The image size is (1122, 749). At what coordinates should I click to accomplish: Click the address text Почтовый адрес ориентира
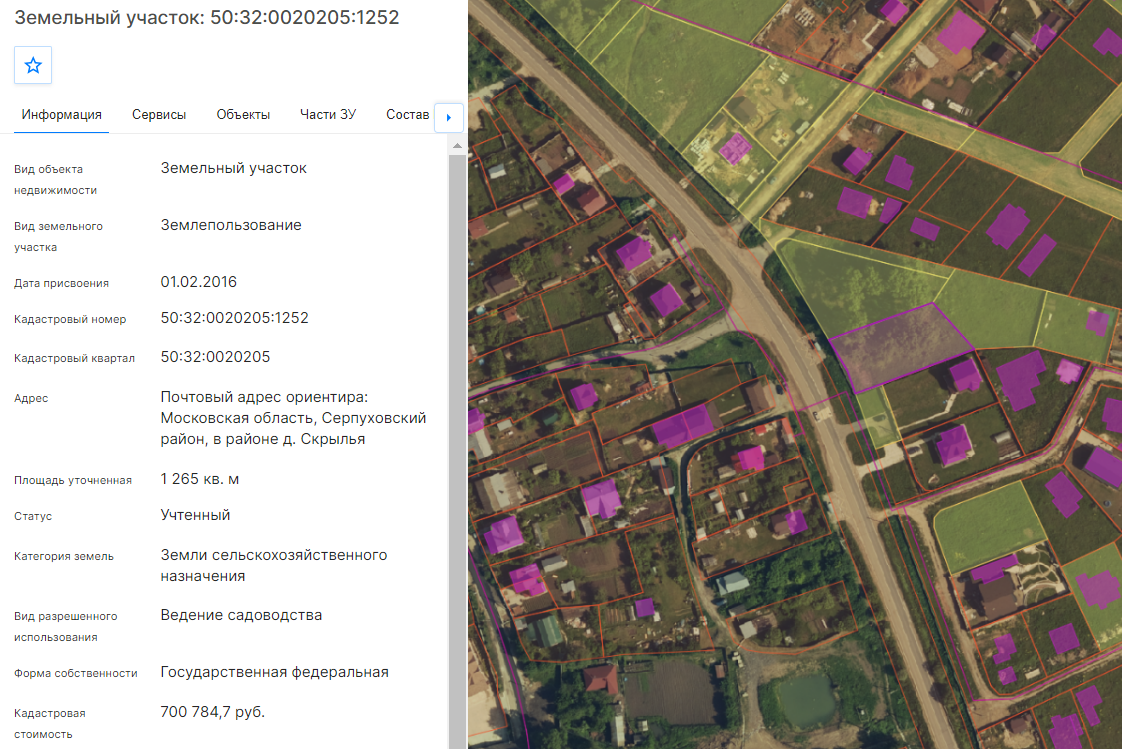click(x=264, y=397)
